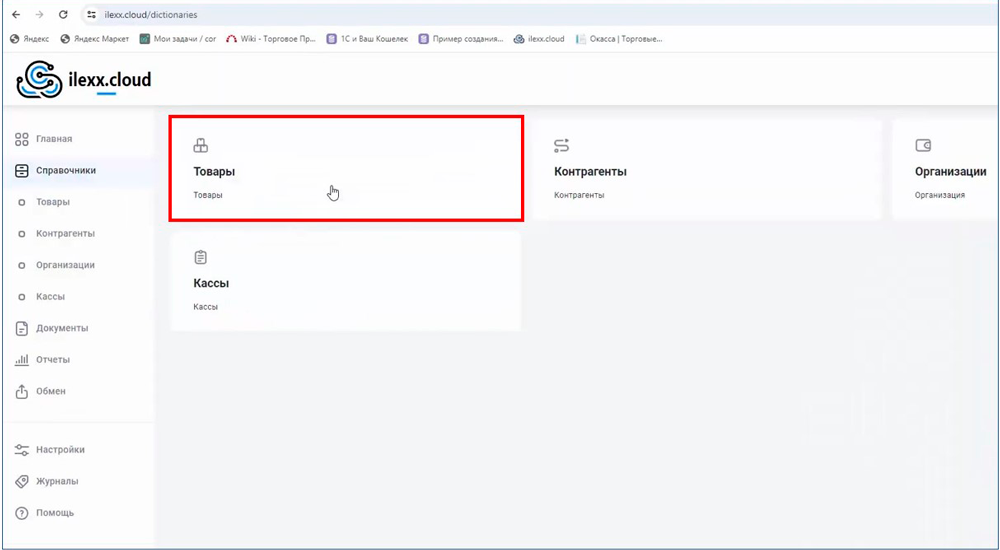1000x550 pixels.
Task: Open the Организации dictionary card
Action: pyautogui.click(x=945, y=170)
